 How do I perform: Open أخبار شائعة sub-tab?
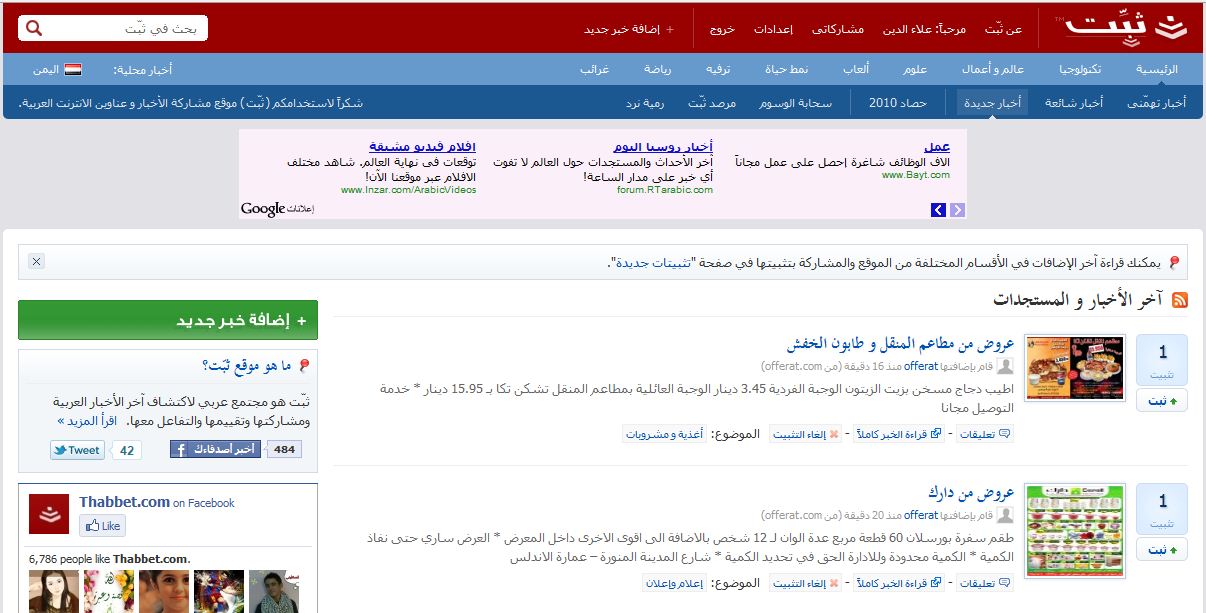coord(1074,103)
